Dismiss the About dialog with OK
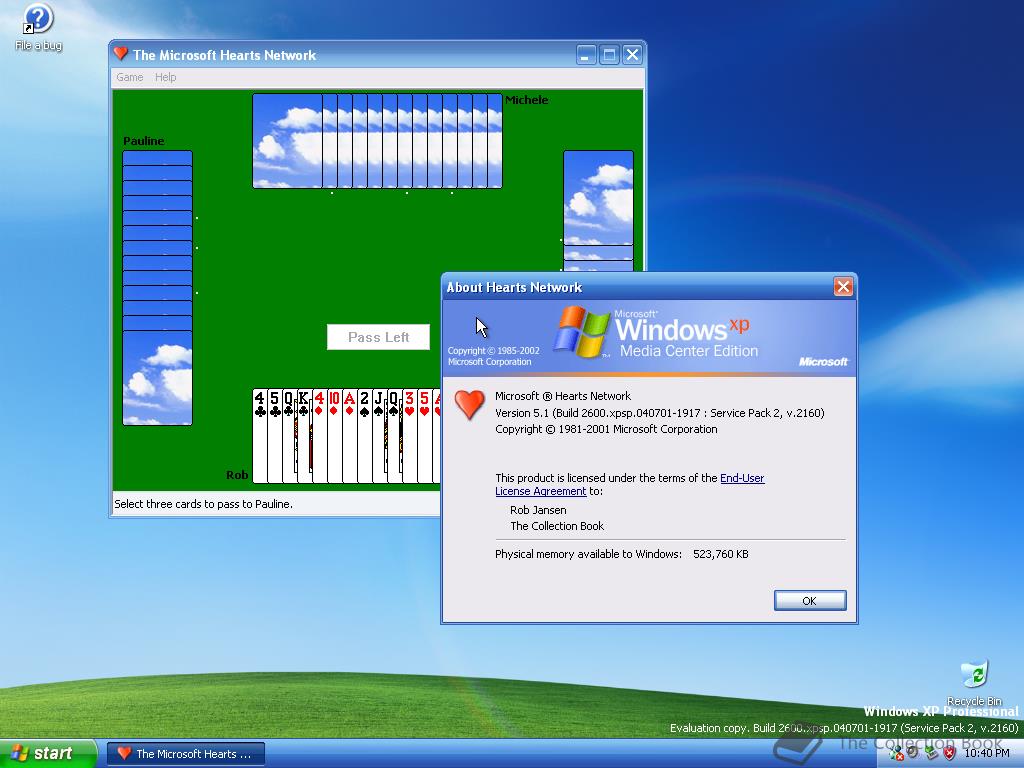The width and height of the screenshot is (1024, 768). [809, 600]
